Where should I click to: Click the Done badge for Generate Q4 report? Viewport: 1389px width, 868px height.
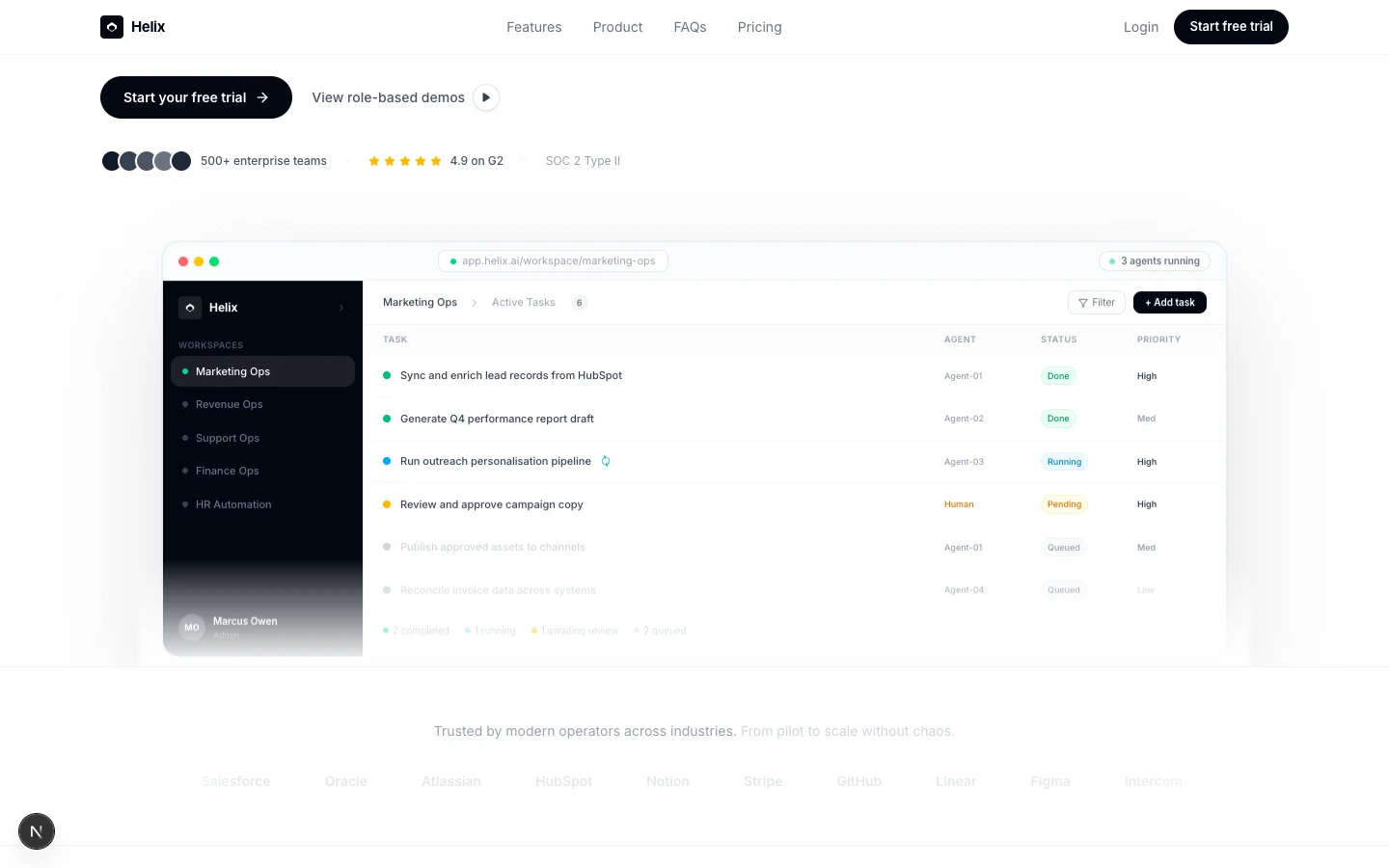point(1058,419)
